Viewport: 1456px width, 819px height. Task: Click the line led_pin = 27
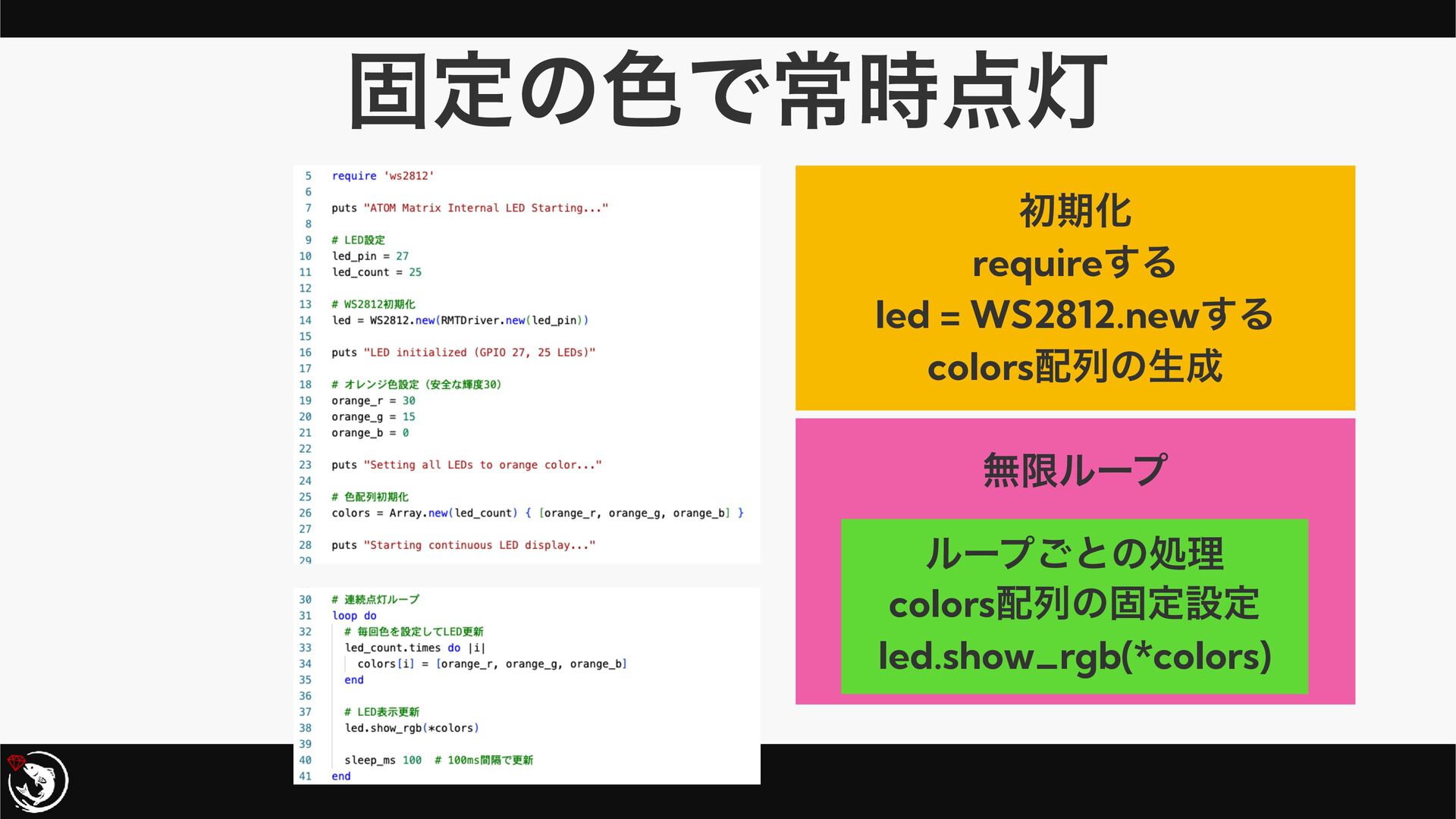370,256
